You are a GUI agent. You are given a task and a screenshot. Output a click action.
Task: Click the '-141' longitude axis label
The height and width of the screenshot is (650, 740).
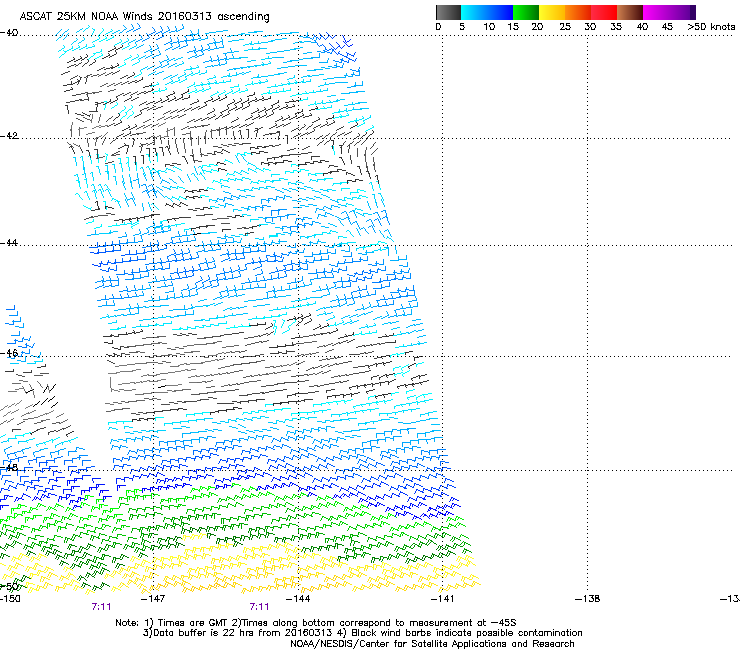[x=443, y=599]
